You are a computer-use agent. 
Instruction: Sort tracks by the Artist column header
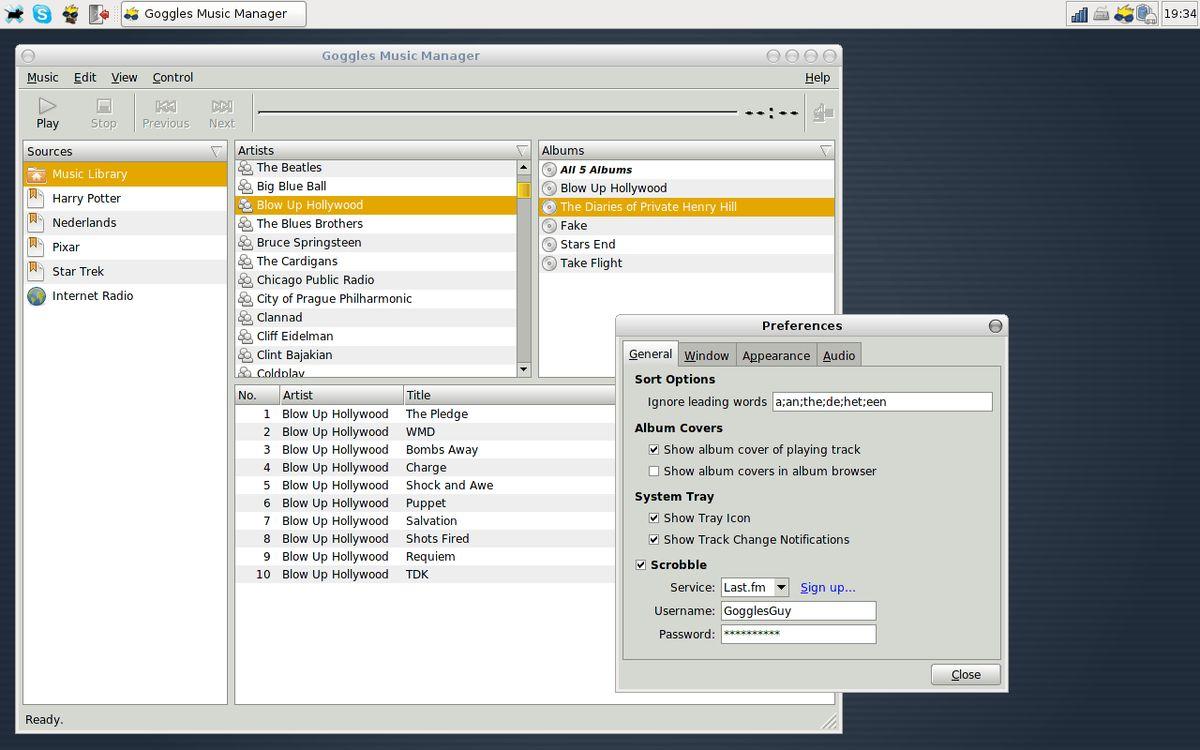(341, 395)
